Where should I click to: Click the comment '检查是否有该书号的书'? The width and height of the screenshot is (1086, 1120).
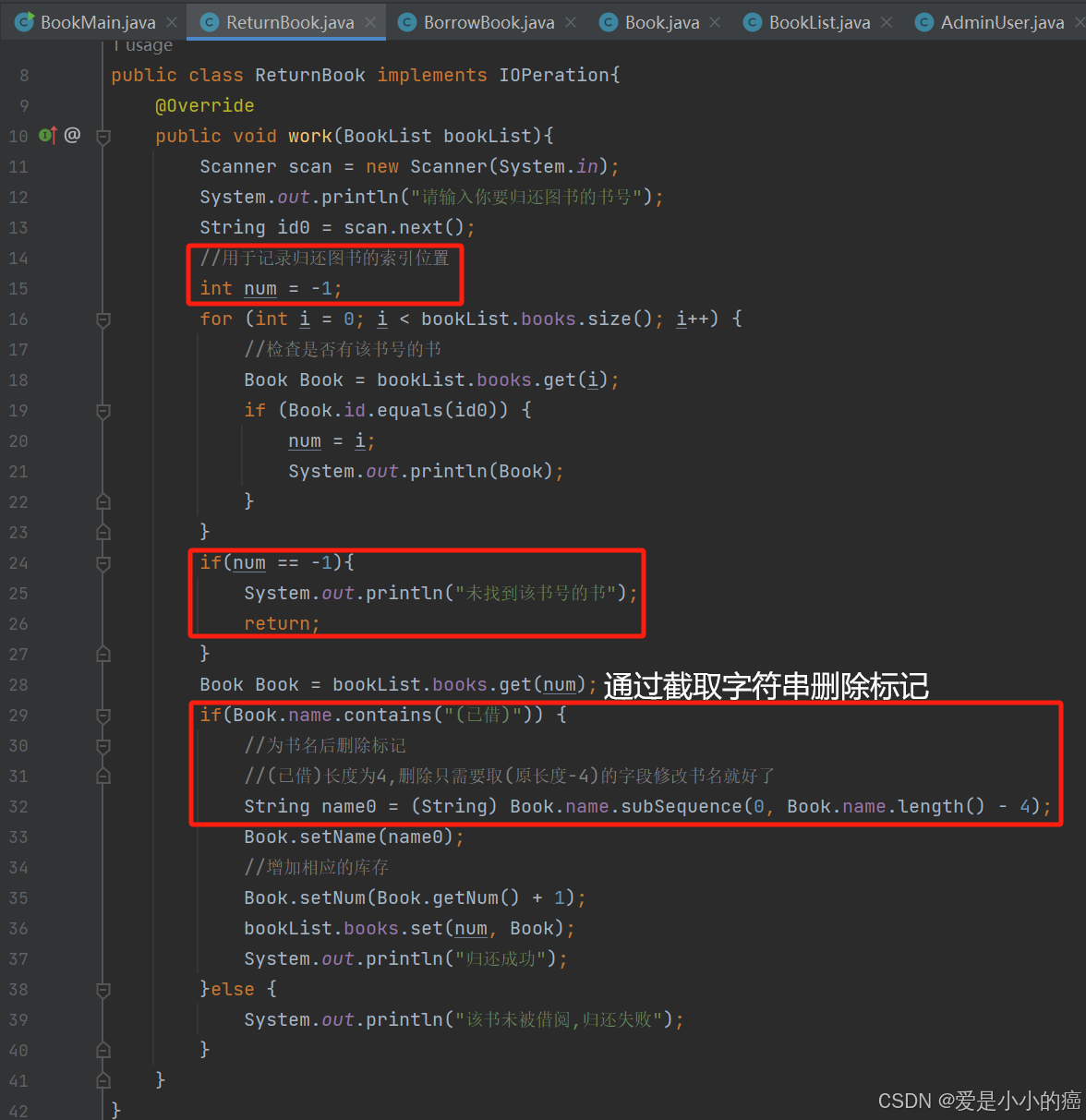tap(343, 350)
